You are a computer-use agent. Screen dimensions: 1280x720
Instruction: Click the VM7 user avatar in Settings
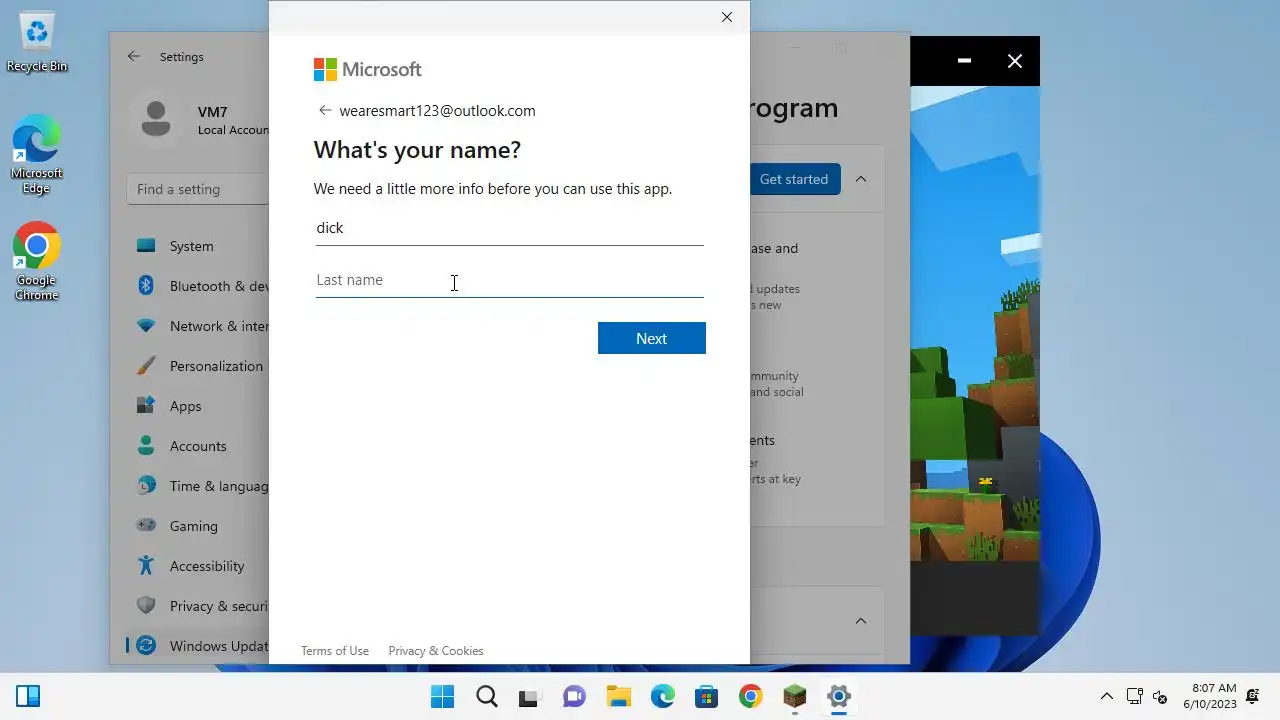point(155,120)
